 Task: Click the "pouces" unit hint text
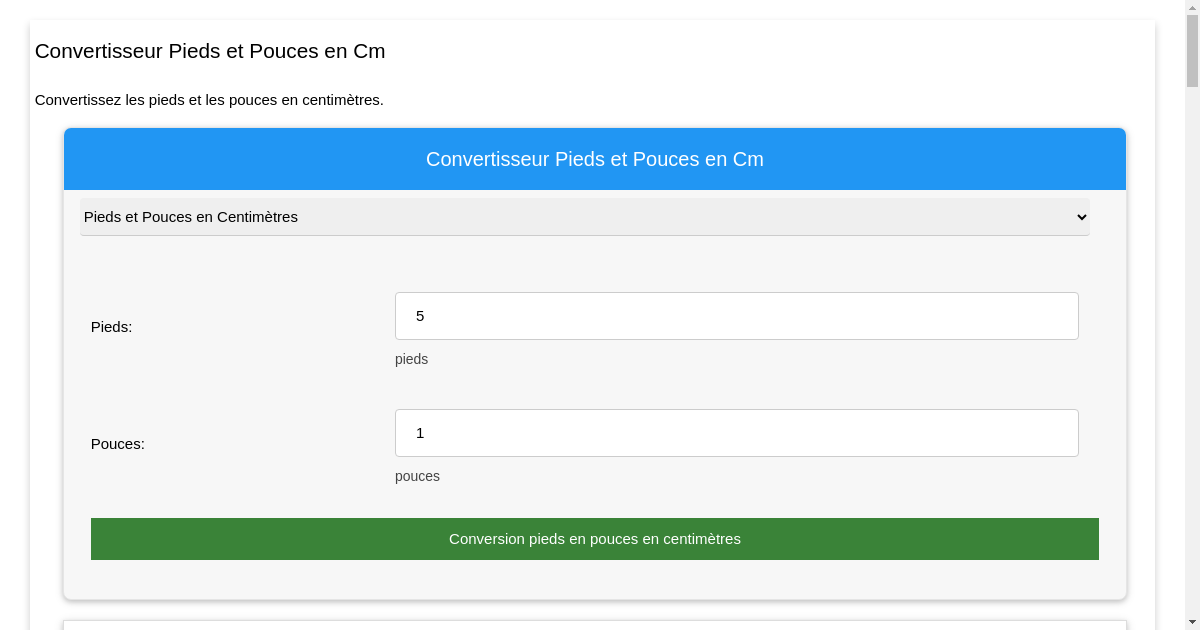[x=417, y=476]
